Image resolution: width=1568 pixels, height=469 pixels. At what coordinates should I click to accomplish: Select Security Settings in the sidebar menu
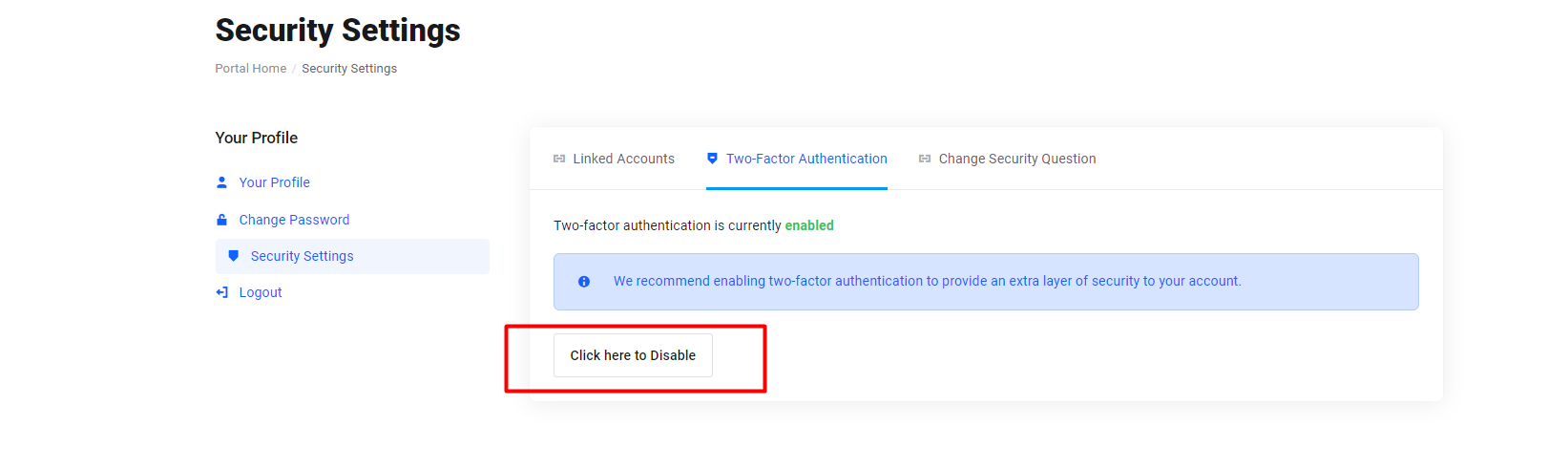click(x=352, y=256)
